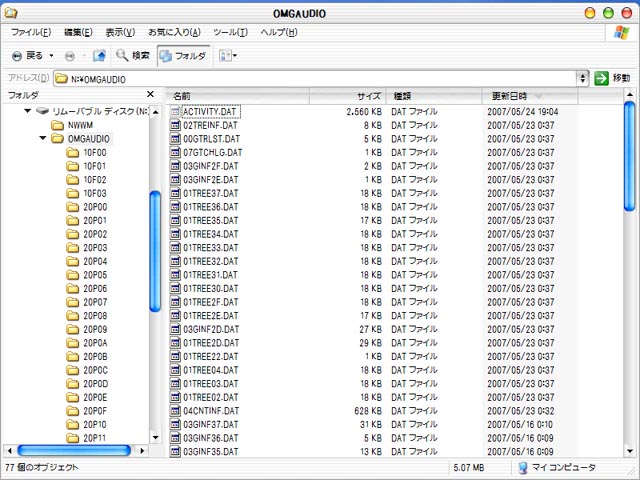Viewport: 640px width, 480px height.
Task: Click the 2007/05/24 19:04 date cell
Action: [523, 111]
